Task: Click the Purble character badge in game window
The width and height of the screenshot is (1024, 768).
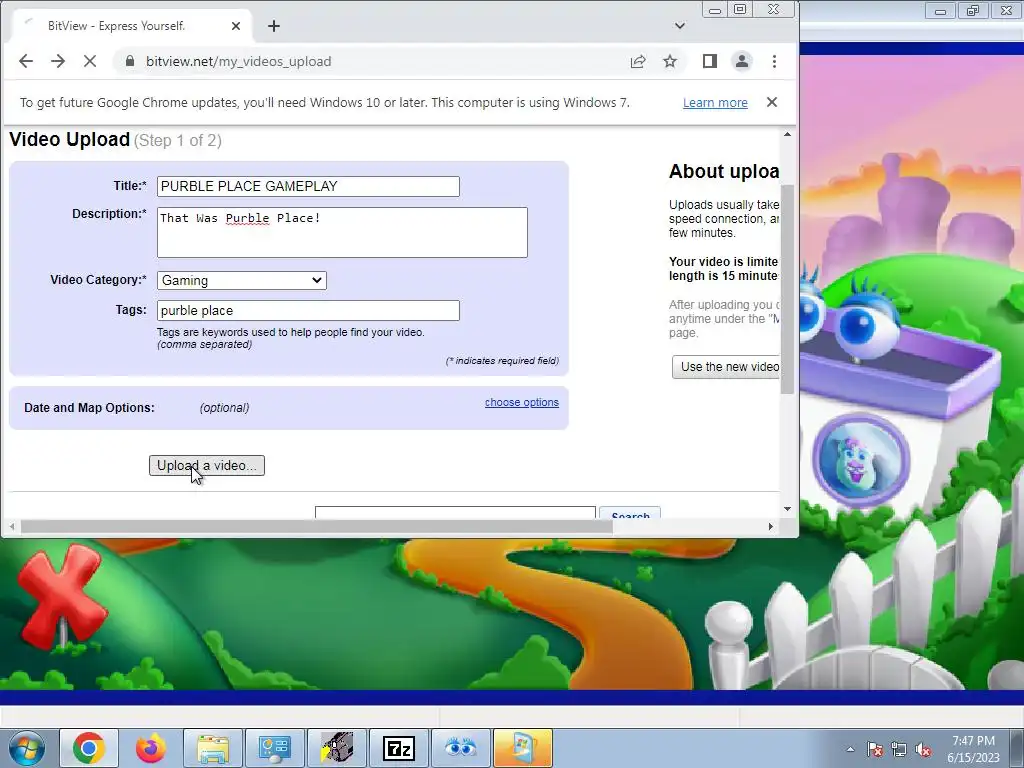Action: (861, 460)
